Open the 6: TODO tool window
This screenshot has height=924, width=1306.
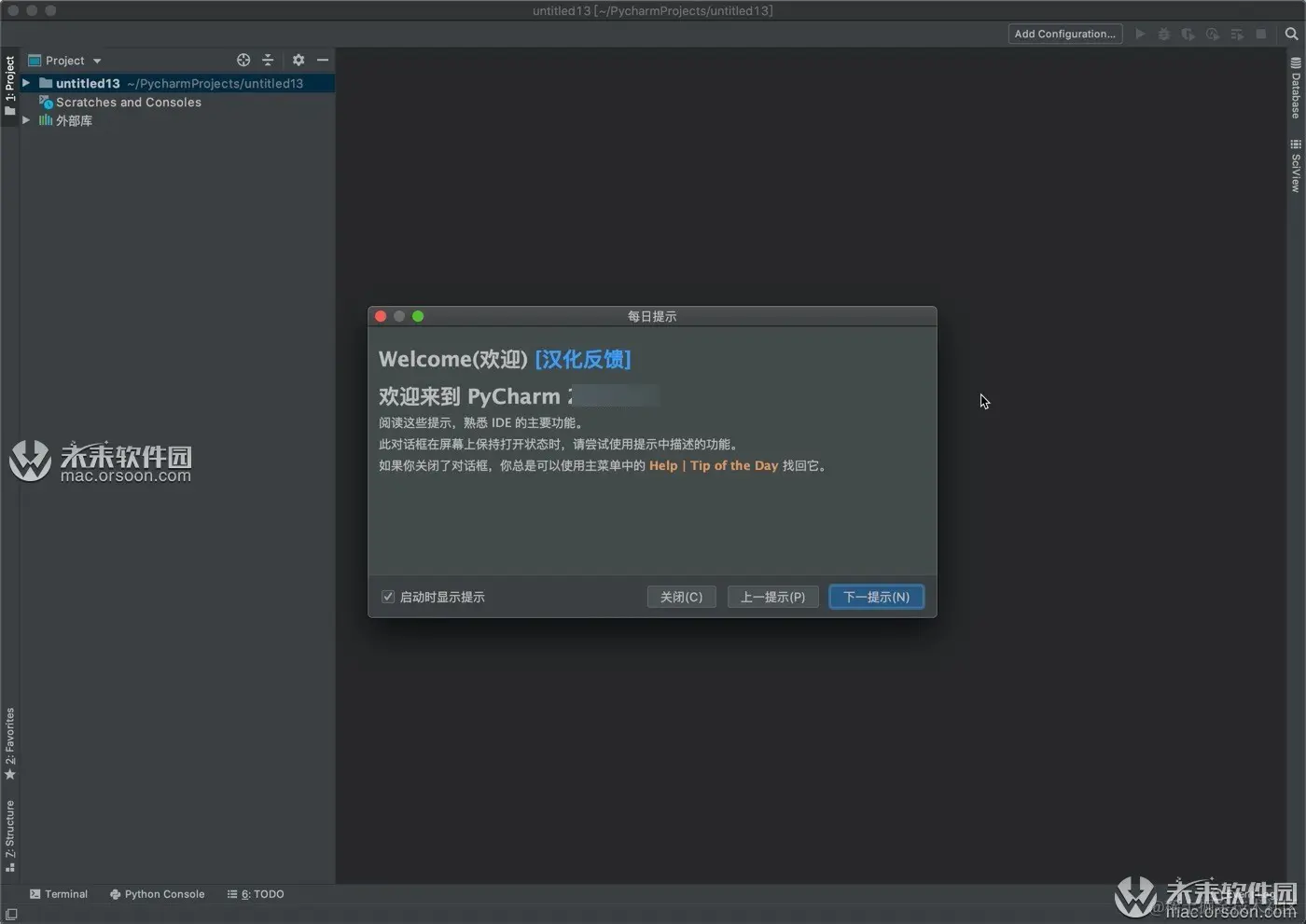[x=256, y=894]
